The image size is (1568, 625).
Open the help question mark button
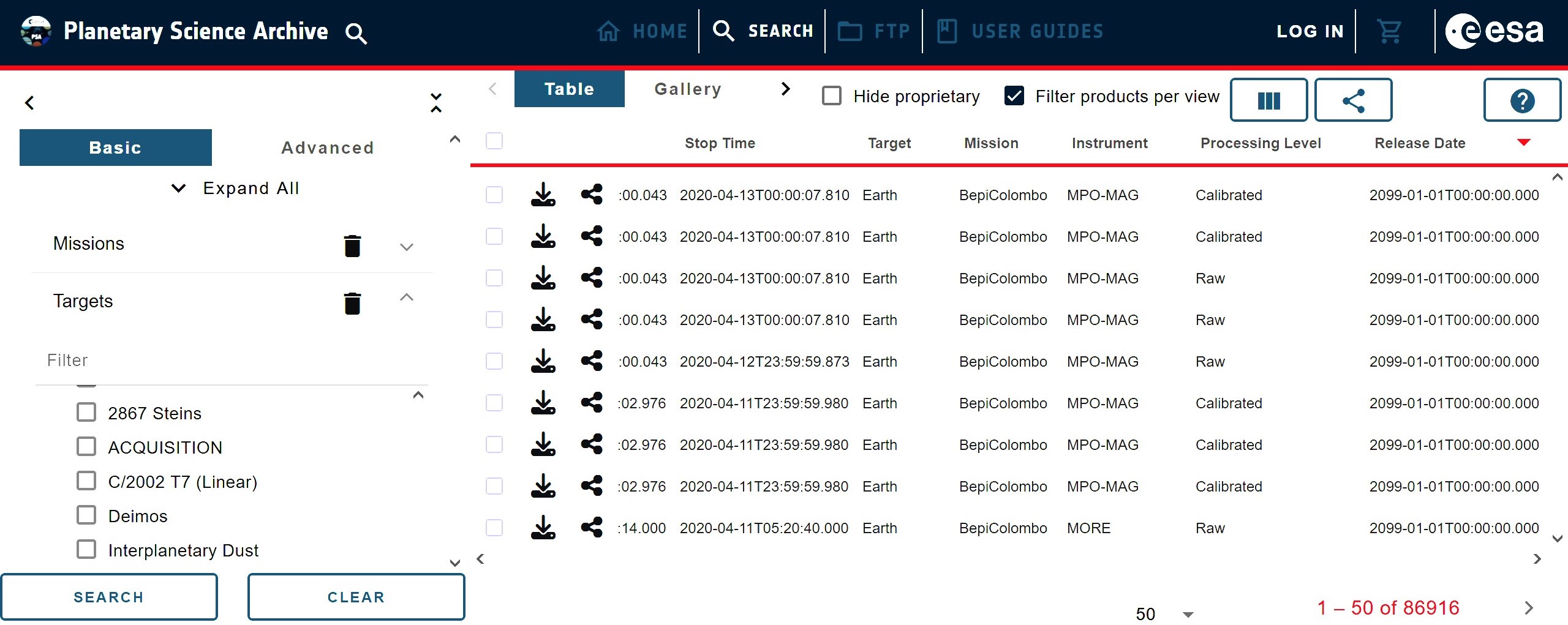pyautogui.click(x=1521, y=100)
